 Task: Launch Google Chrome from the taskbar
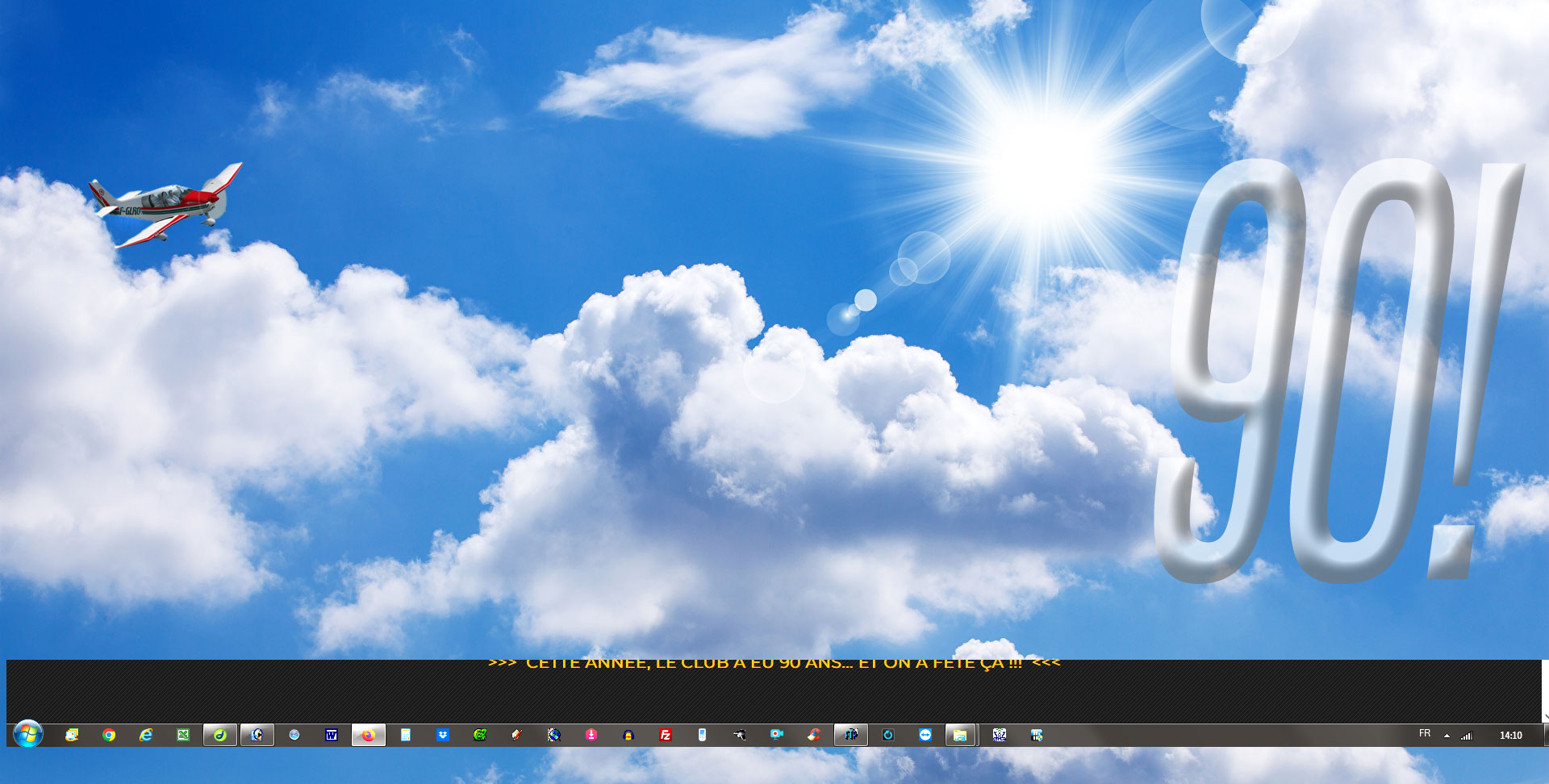coord(109,735)
